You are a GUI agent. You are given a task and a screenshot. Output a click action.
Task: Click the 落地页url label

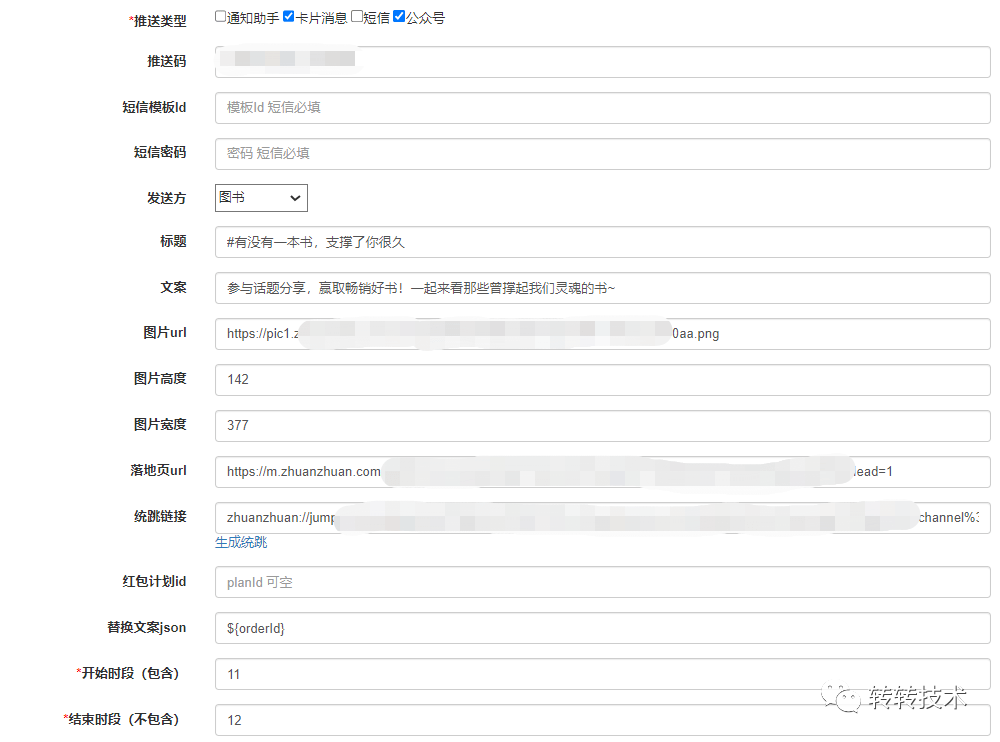point(158,470)
